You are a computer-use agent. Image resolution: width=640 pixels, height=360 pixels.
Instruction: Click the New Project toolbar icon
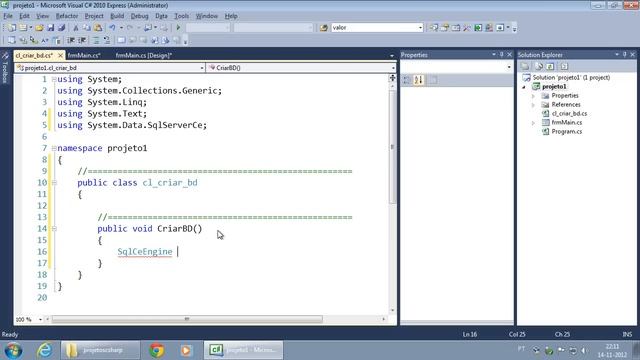[x=12, y=28]
